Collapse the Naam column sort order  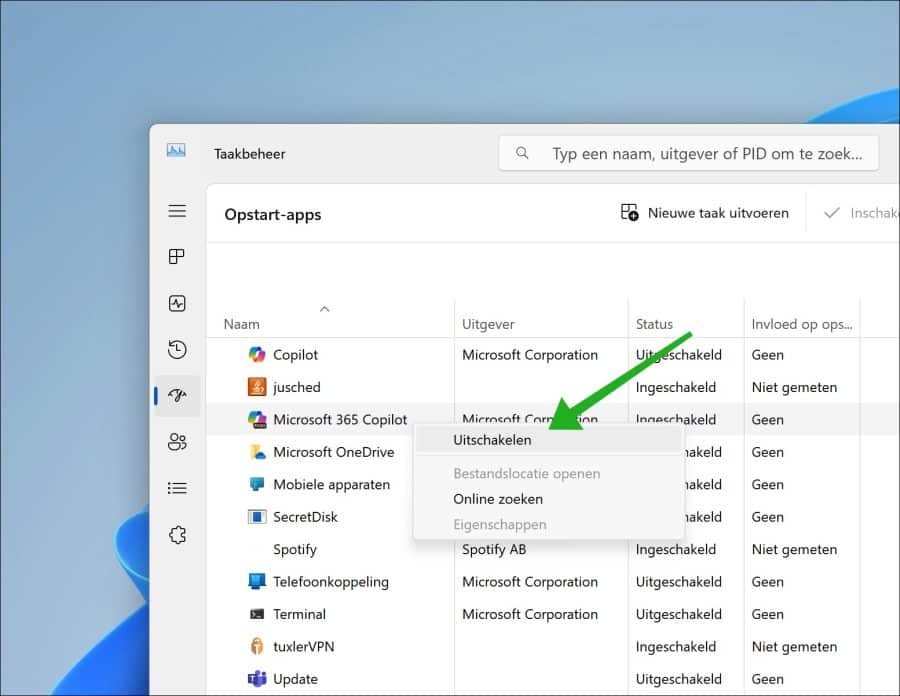tap(326, 310)
